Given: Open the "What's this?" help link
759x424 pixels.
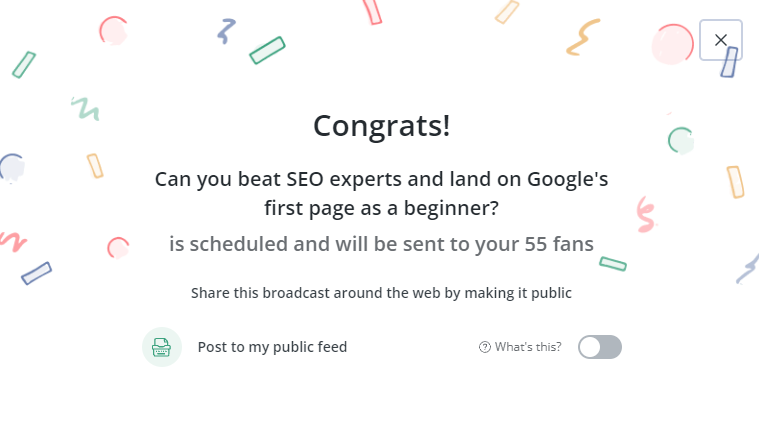Looking at the screenshot, I should pos(528,347).
